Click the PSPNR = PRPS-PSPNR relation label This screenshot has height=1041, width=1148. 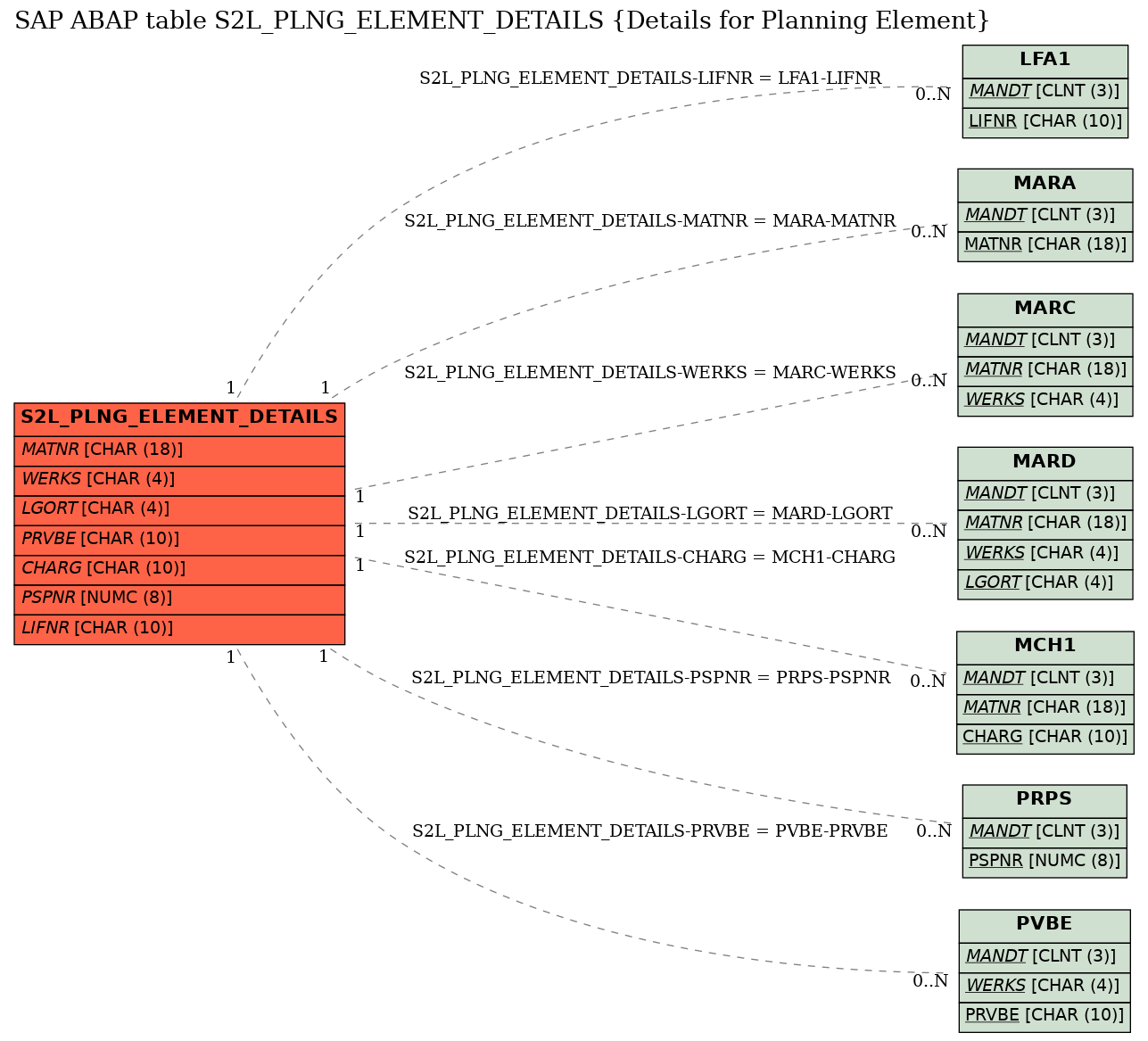pos(651,678)
